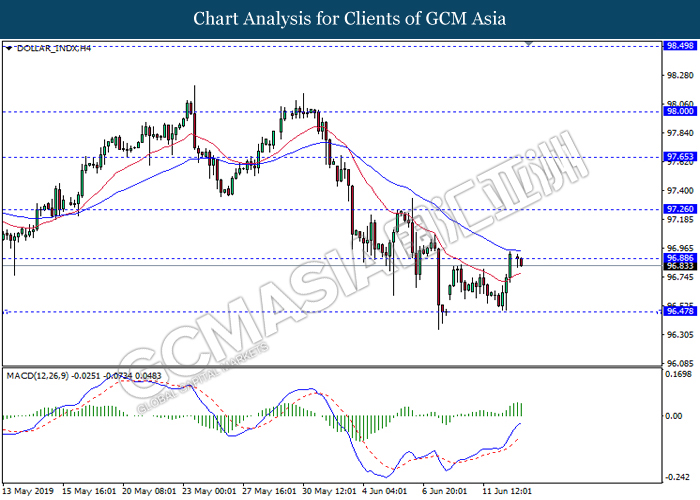The width and height of the screenshot is (700, 500).
Task: Click the current price tag 96.833
Action: tap(679, 266)
